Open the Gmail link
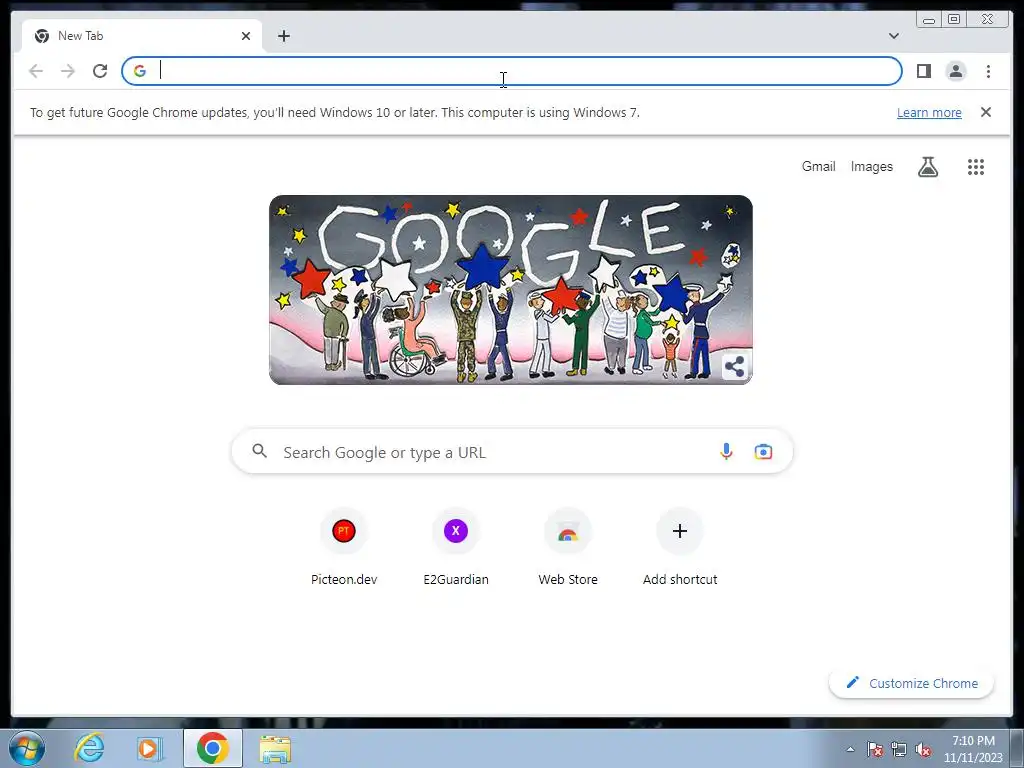1024x768 pixels. coord(818,167)
